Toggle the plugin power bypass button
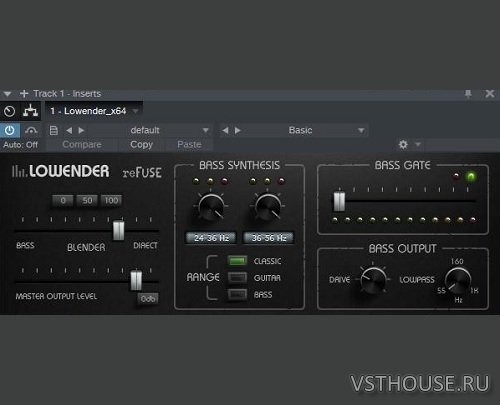The width and height of the screenshot is (500, 405). coord(10,130)
